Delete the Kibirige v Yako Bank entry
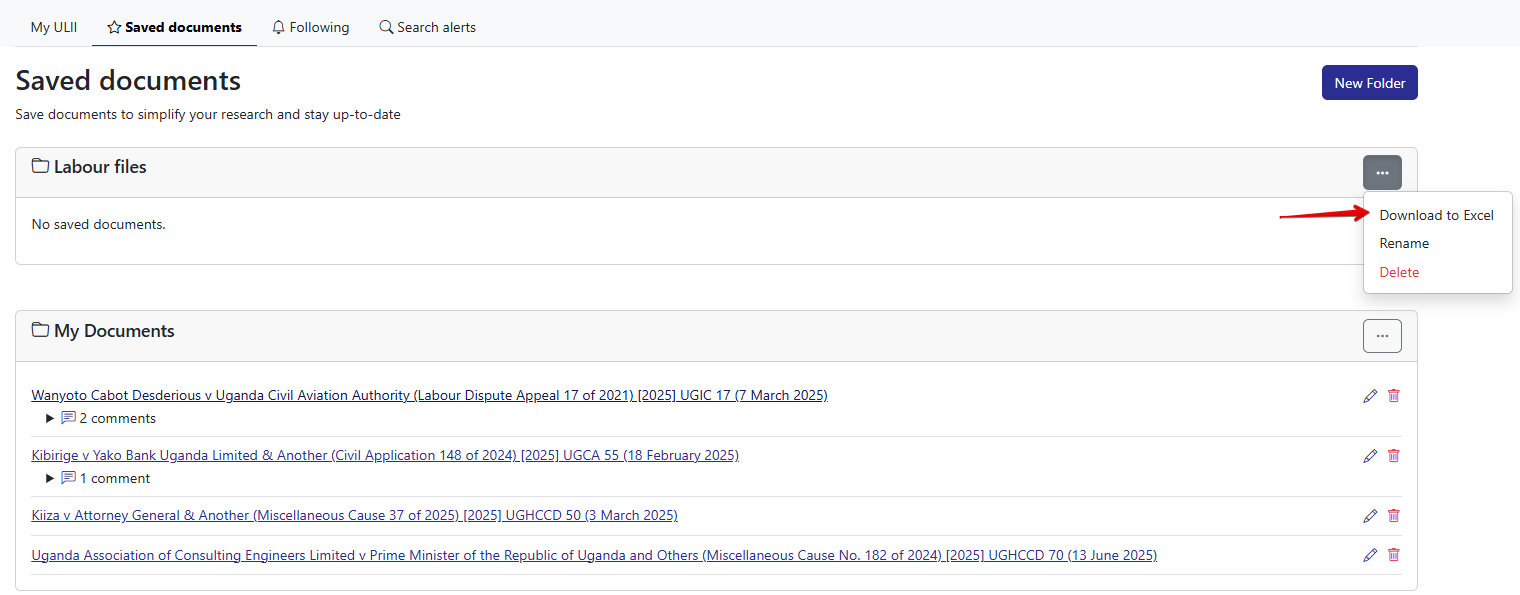The image size is (1520, 595). point(1394,456)
